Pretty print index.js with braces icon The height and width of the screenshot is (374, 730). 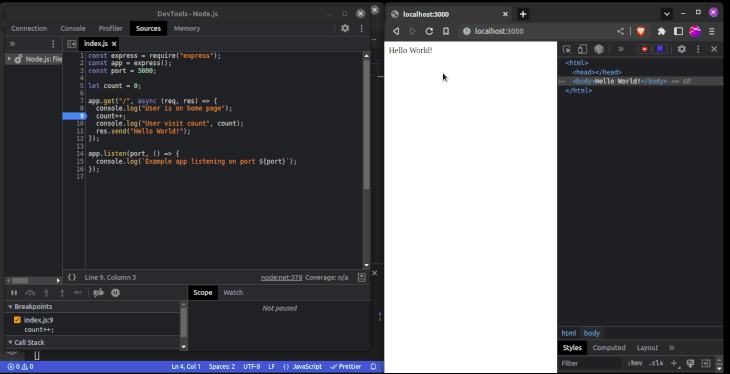pos(72,277)
